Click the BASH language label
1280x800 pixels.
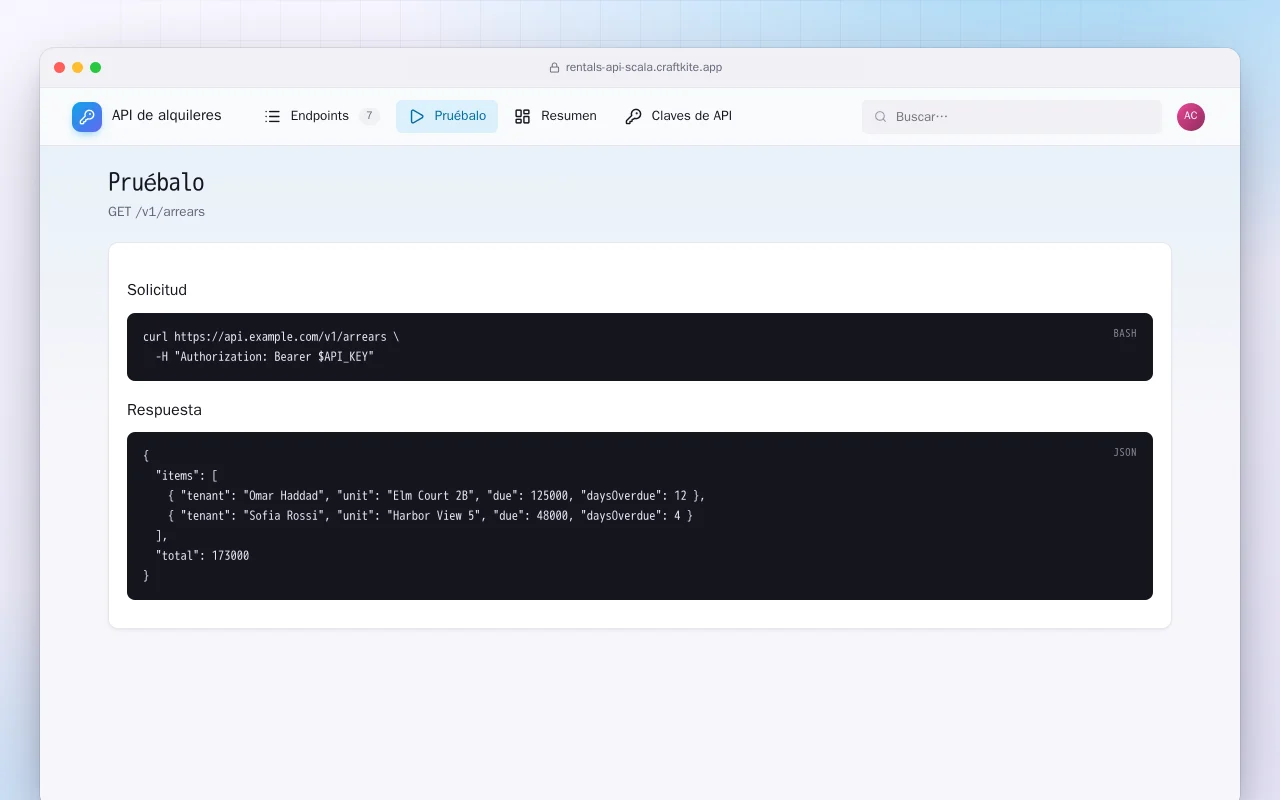1125,333
